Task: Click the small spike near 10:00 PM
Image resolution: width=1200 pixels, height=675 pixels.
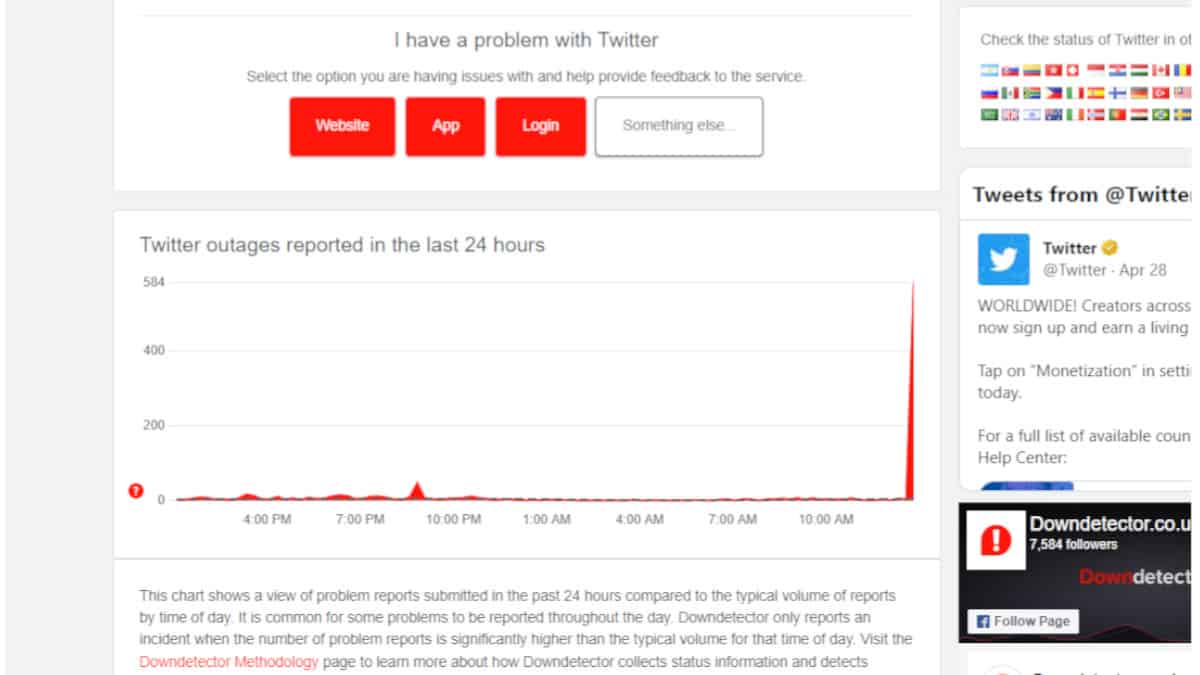Action: 417,490
